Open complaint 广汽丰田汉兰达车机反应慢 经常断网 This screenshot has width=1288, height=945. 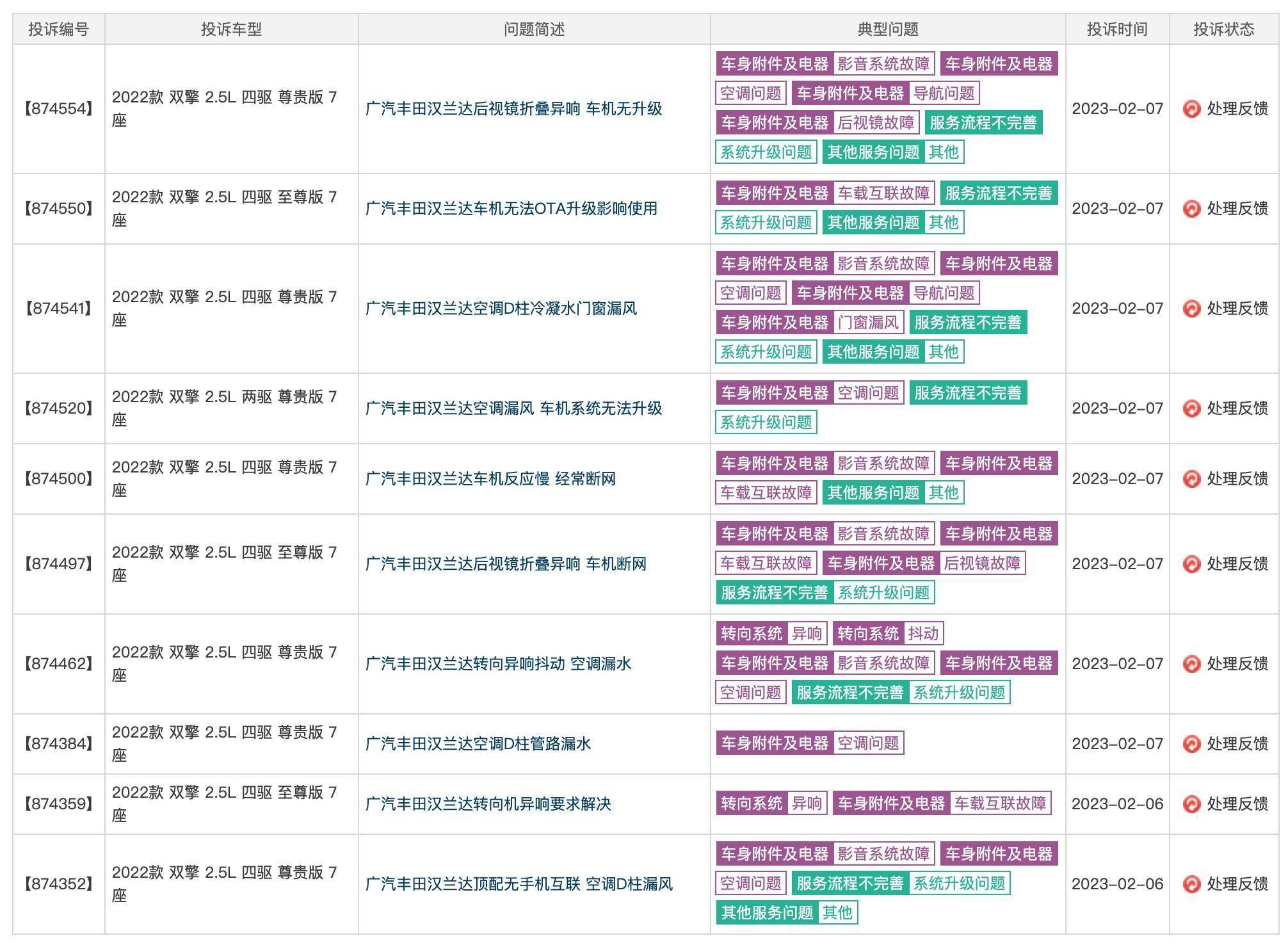point(490,479)
